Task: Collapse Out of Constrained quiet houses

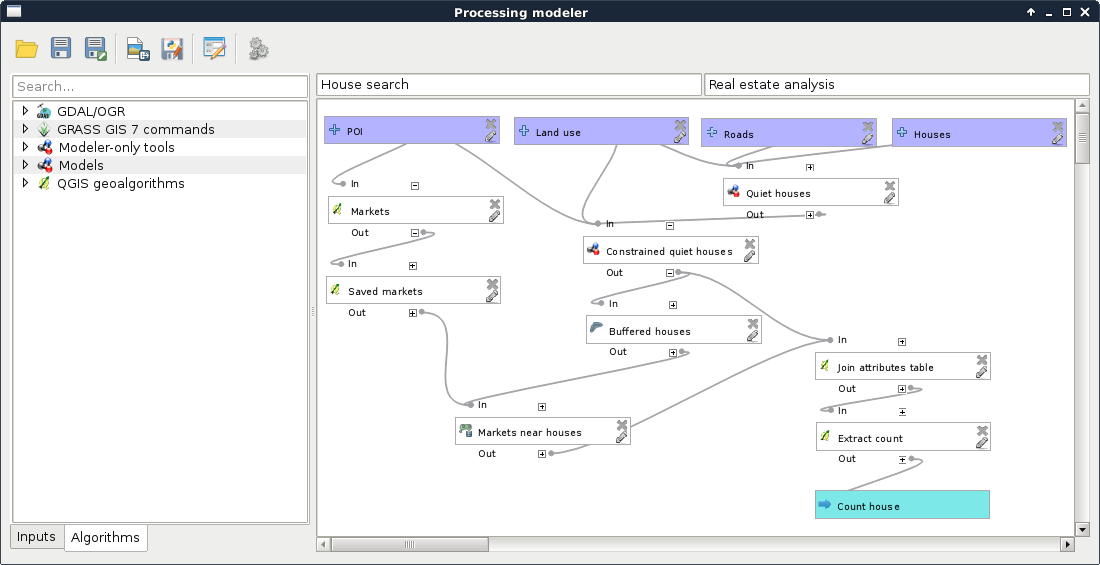Action: [670, 273]
